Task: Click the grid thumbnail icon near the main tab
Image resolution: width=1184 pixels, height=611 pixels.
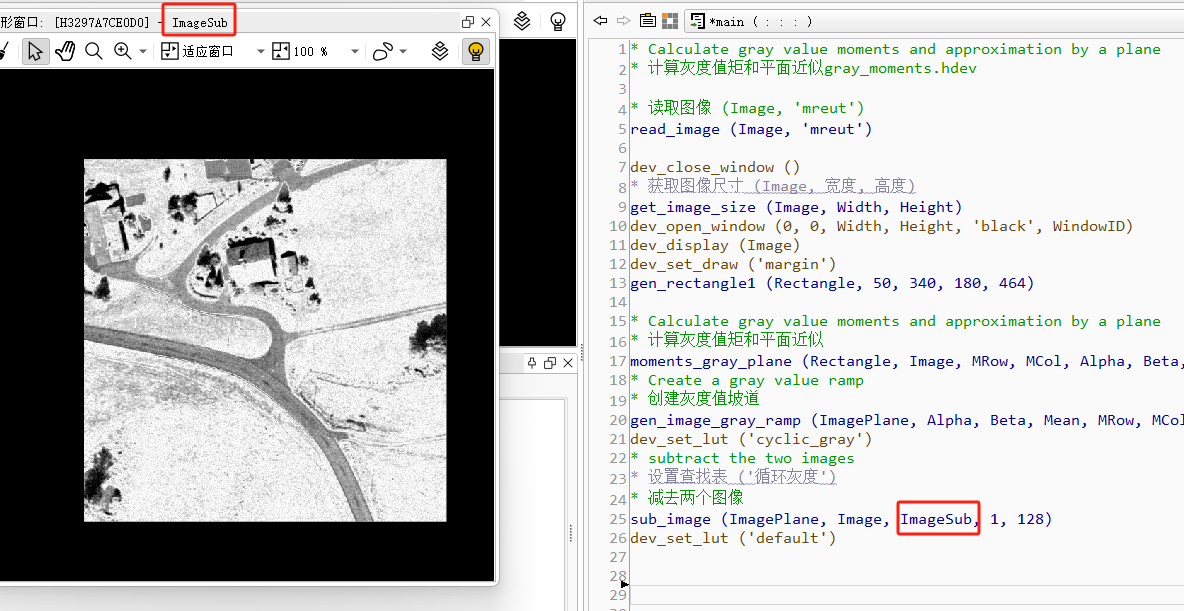Action: (x=670, y=20)
